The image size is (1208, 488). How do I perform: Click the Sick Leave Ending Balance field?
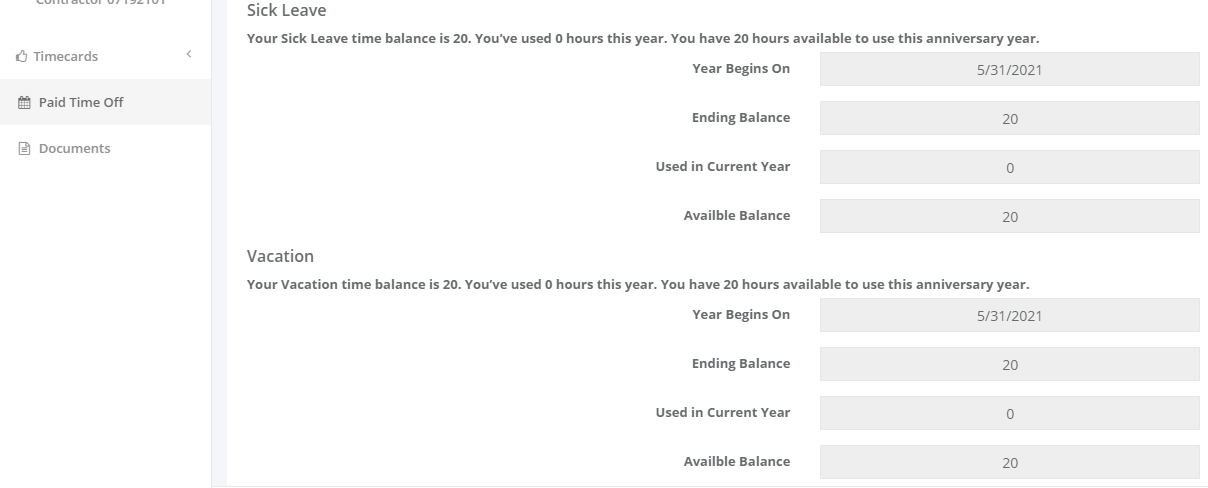click(x=1009, y=118)
